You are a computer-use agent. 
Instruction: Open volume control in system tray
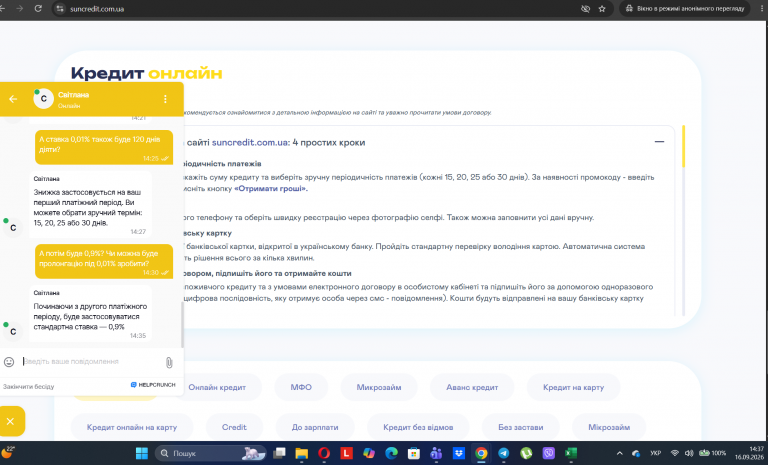tap(689, 453)
